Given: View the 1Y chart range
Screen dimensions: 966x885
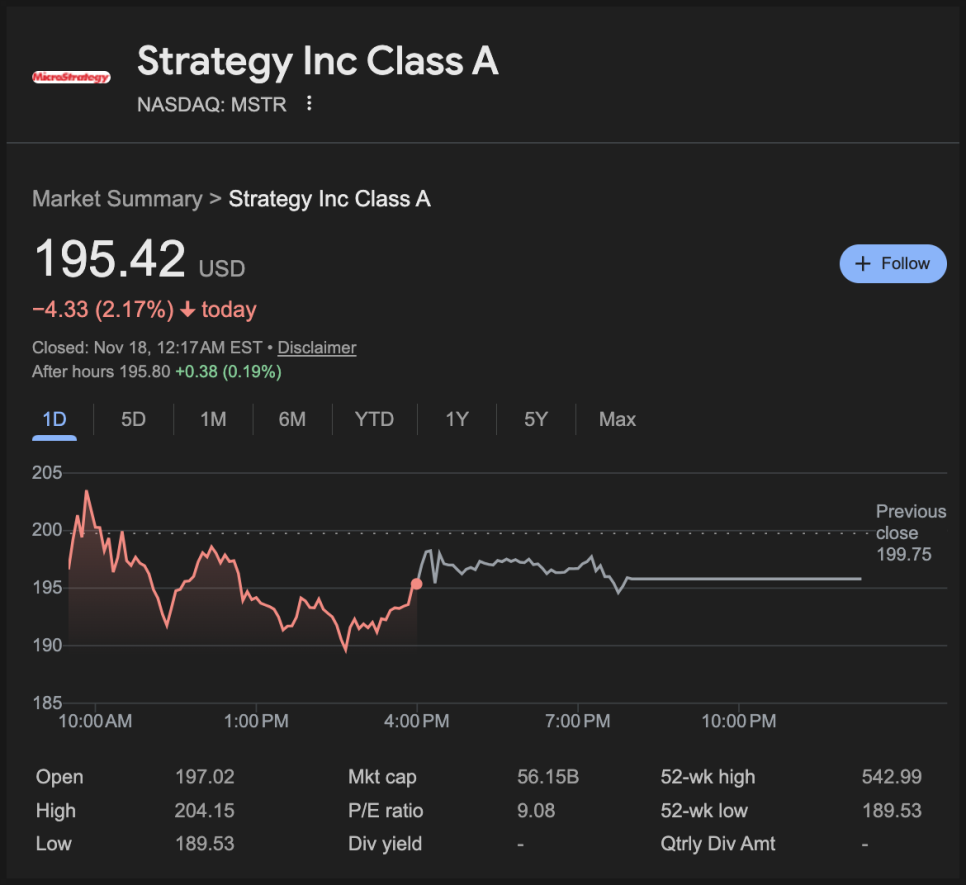Looking at the screenshot, I should pos(456,419).
